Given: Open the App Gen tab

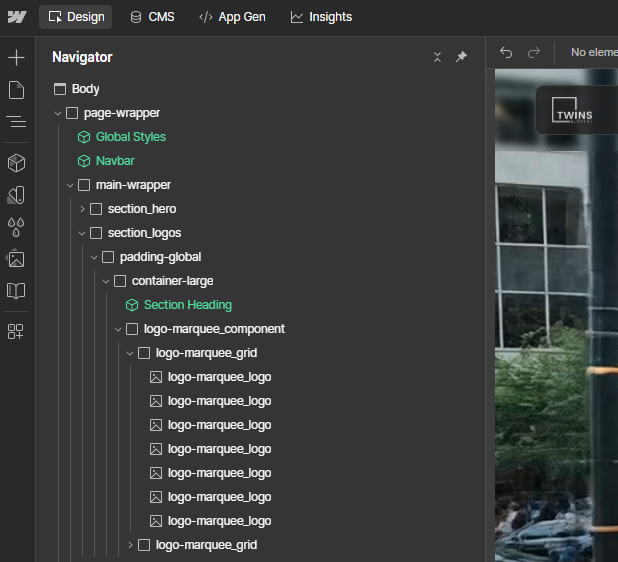Looking at the screenshot, I should [233, 17].
